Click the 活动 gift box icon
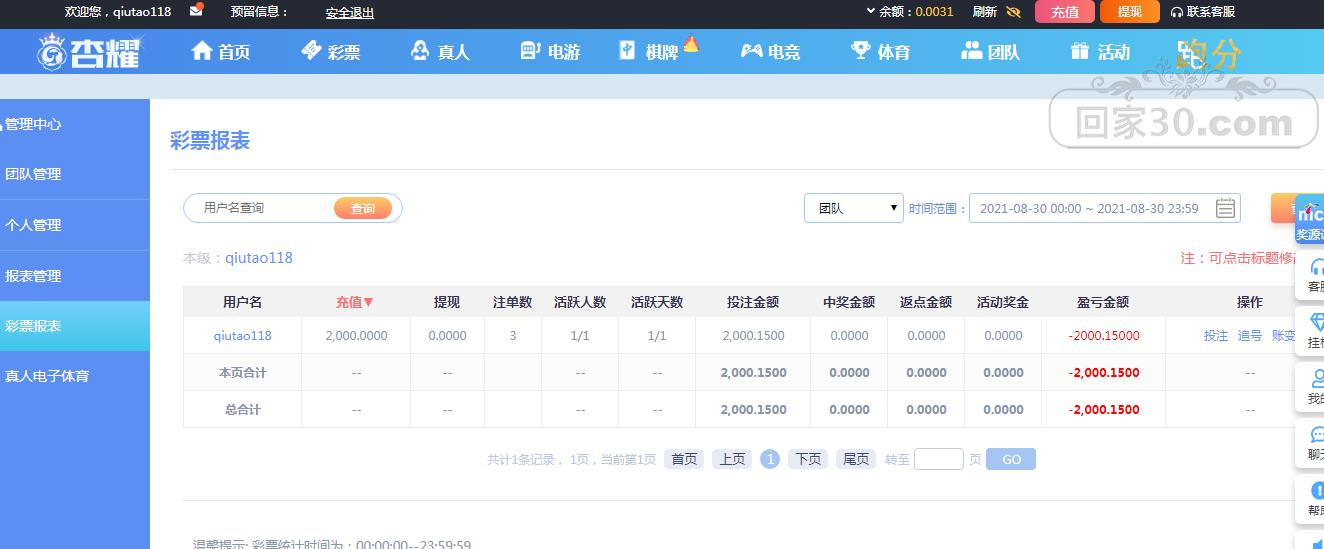Image resolution: width=1324 pixels, height=549 pixels. point(1079,50)
